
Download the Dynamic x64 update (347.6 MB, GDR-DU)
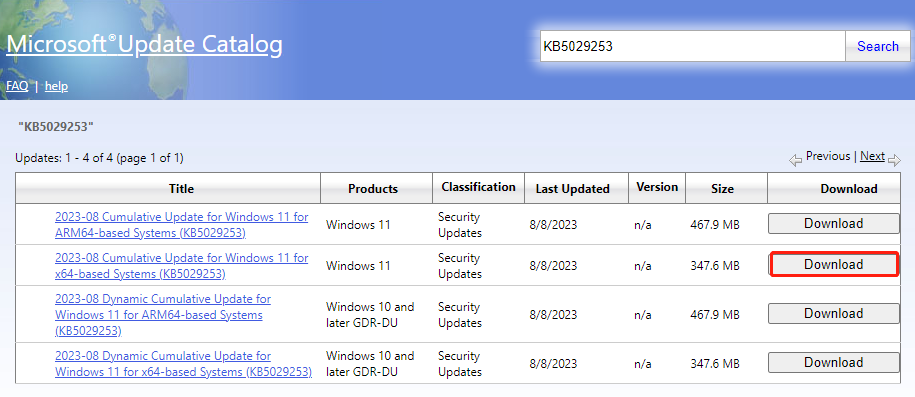833,363
